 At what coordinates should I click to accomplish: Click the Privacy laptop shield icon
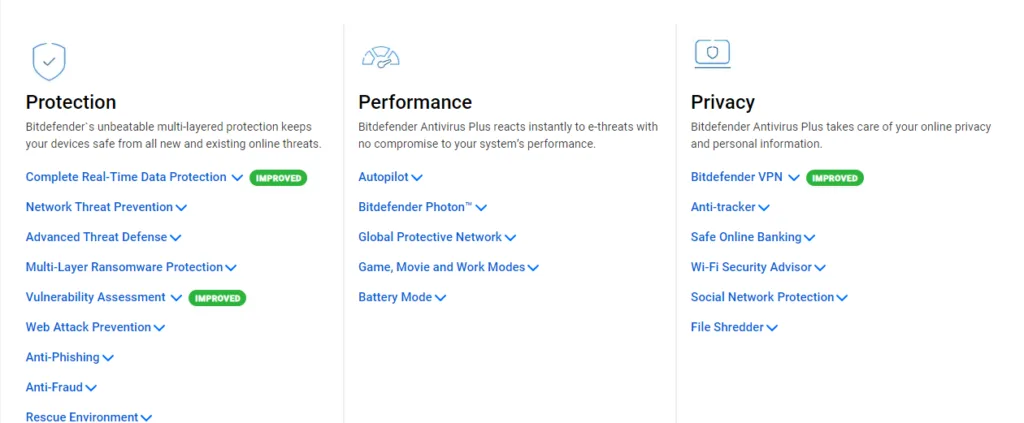[x=712, y=54]
